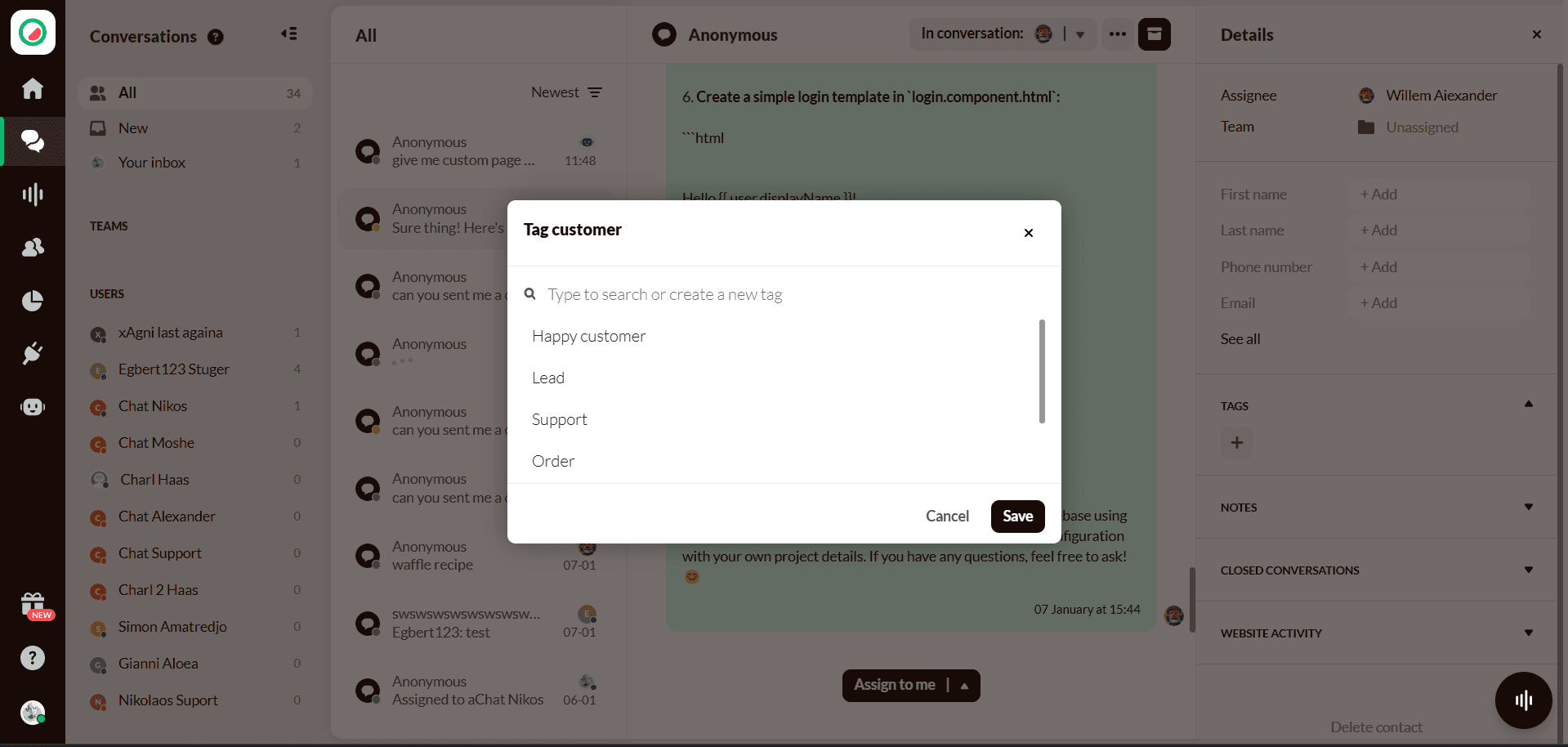The image size is (1568, 747).
Task: Collapse the TAGS section
Action: [x=1529, y=405]
